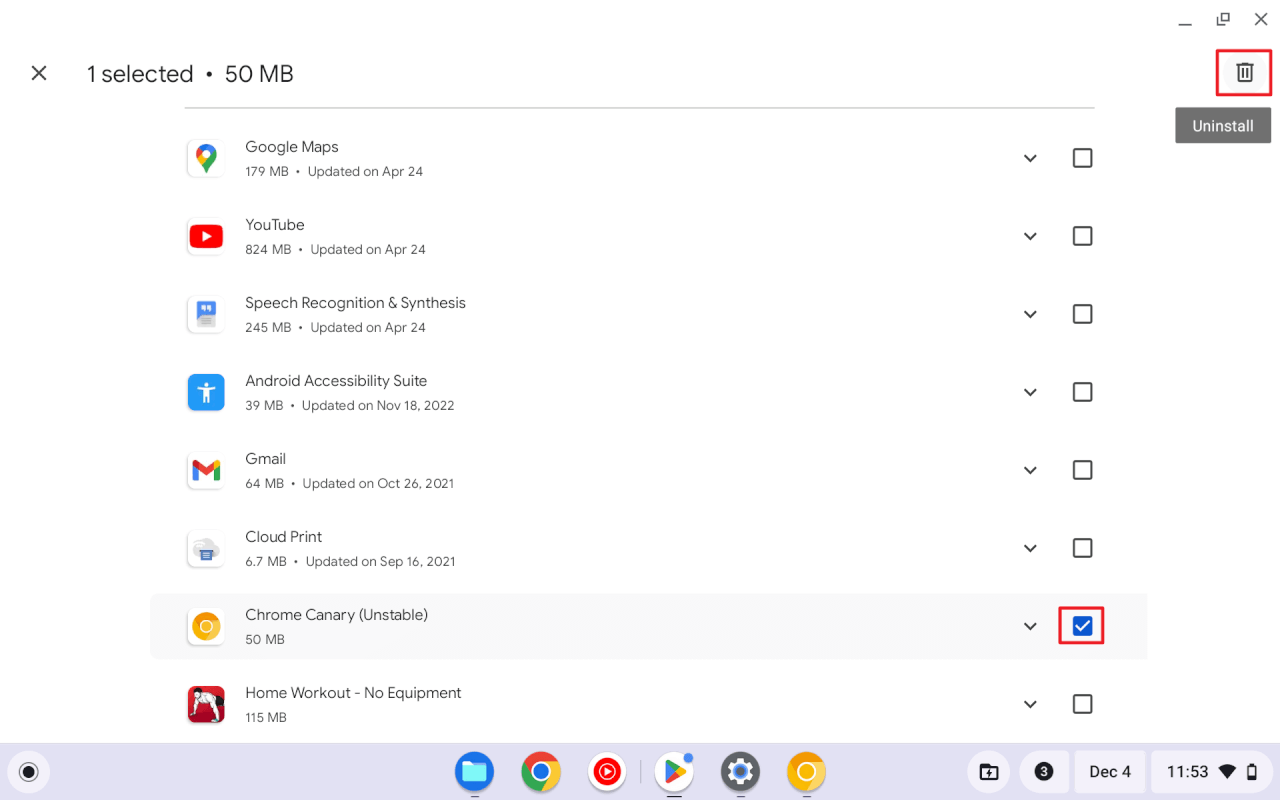Click the Gmail app icon
Screen dimensions: 1280x800
pyautogui.click(x=206, y=470)
